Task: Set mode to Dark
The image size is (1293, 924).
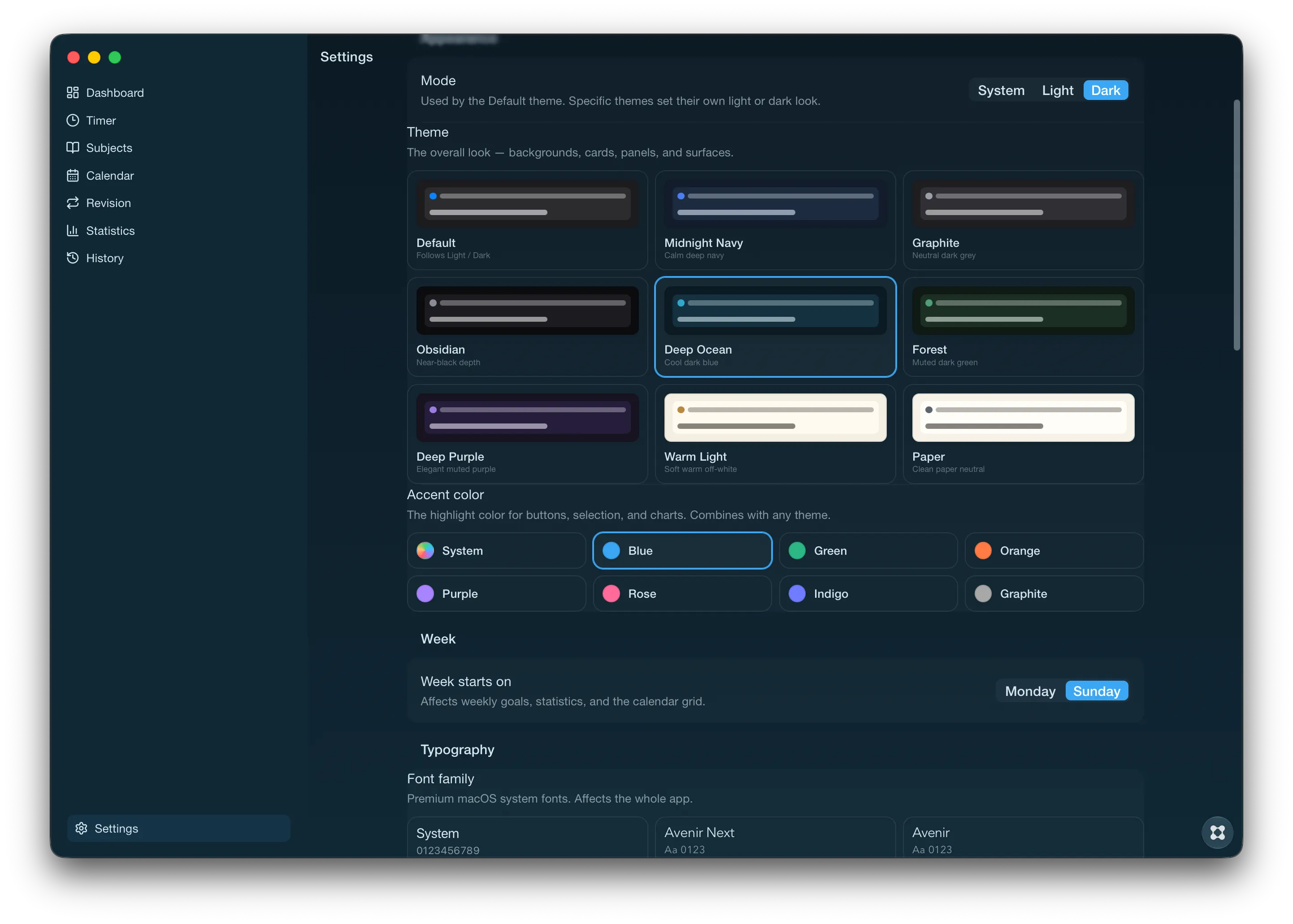Action: point(1105,91)
